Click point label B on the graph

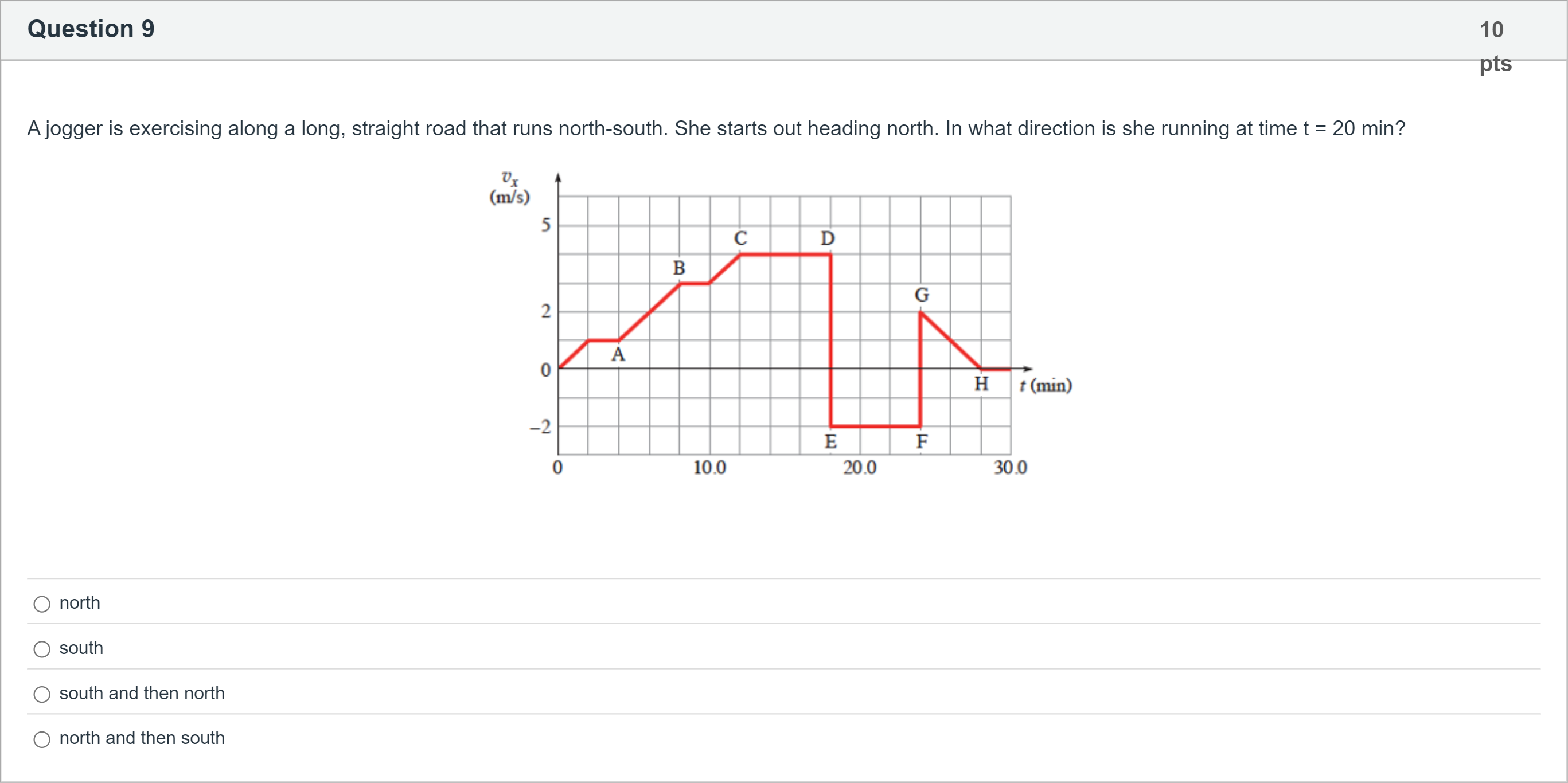tap(678, 268)
